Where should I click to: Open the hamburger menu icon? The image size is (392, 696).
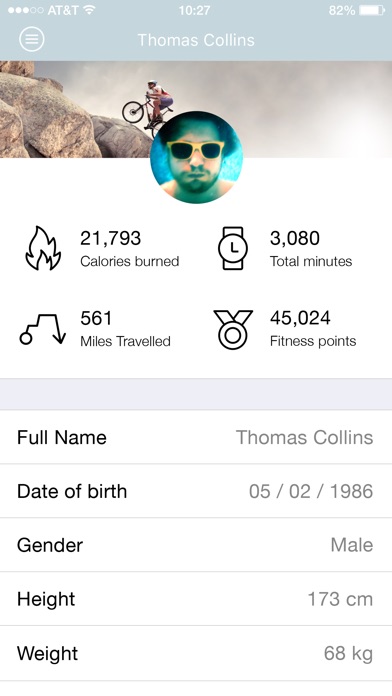click(x=32, y=40)
